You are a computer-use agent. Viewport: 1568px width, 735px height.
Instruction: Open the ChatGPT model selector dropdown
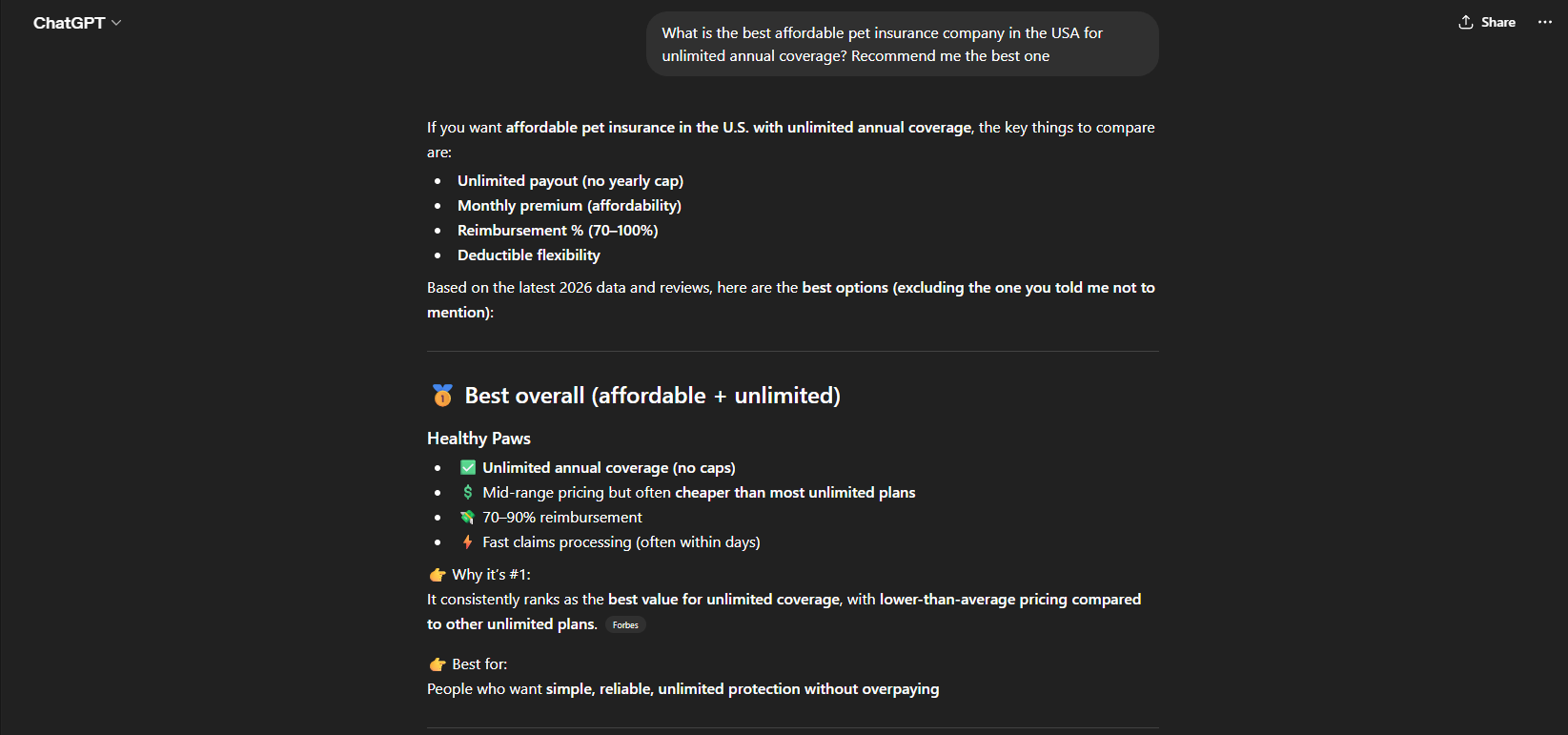[78, 22]
